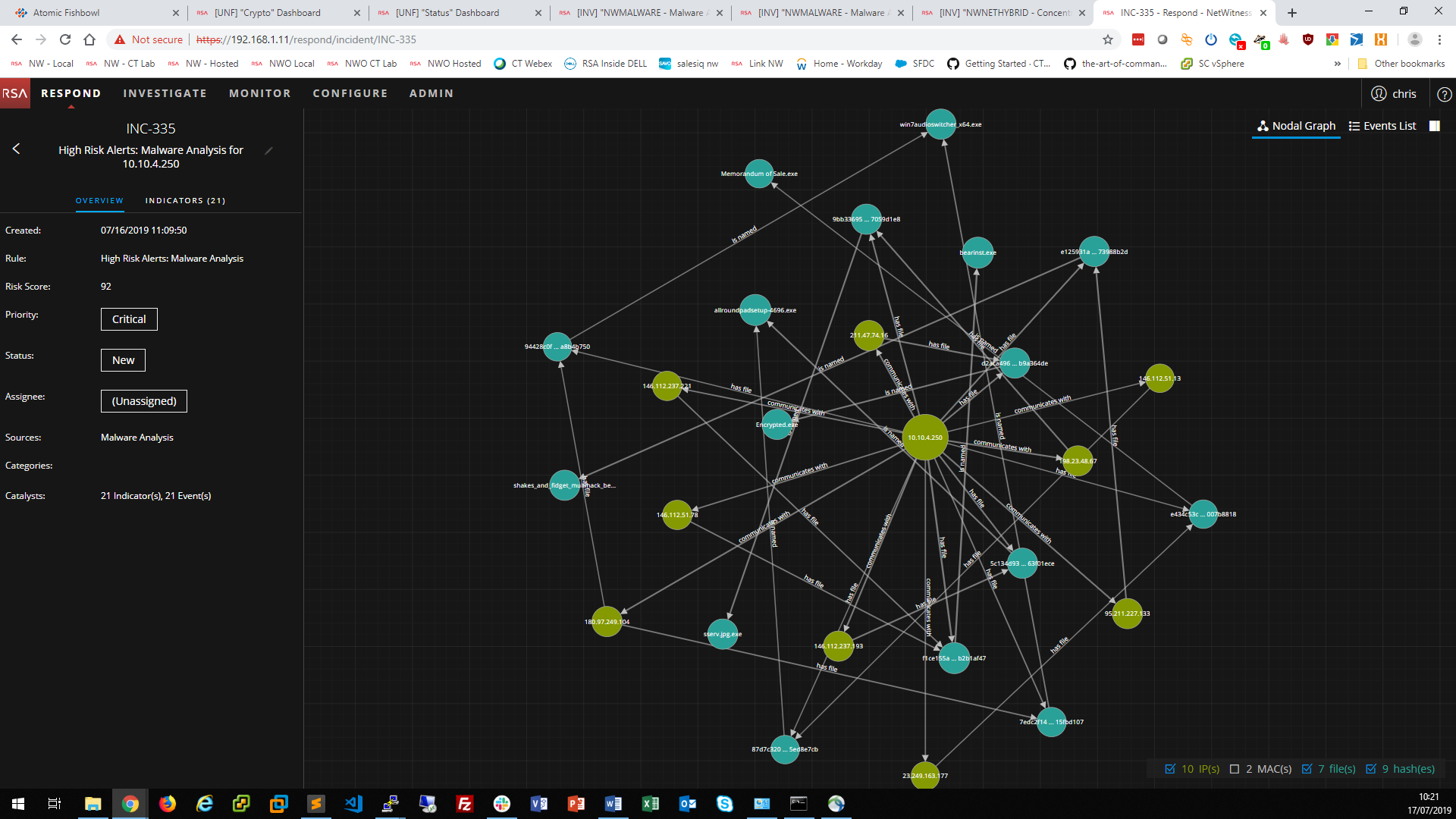Open the chris user profile menu
Screen dimensions: 1456x819
click(x=1394, y=94)
